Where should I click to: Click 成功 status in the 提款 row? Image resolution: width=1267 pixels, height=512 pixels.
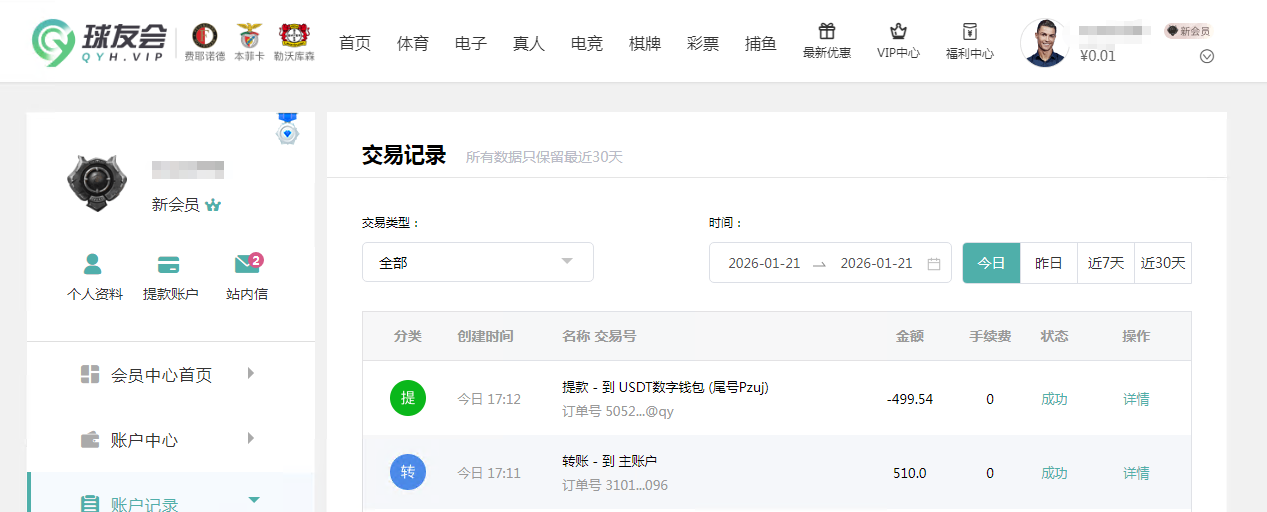tap(1054, 399)
